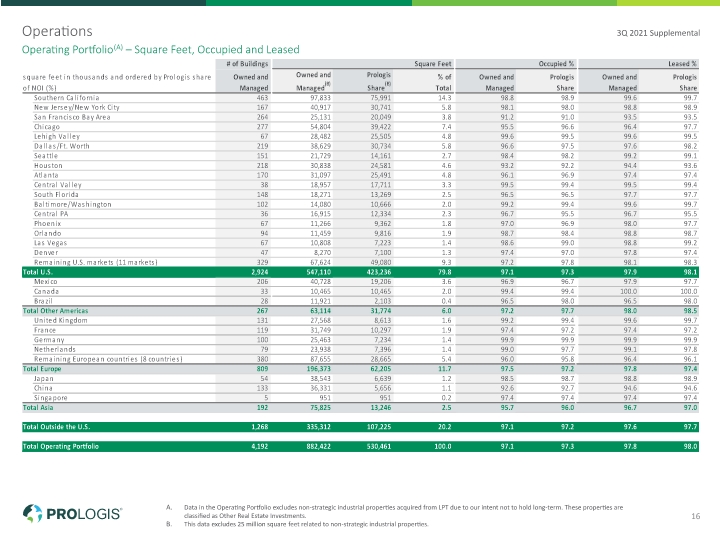
Task: Select the Japan row label
Action: pyautogui.click(x=44, y=378)
